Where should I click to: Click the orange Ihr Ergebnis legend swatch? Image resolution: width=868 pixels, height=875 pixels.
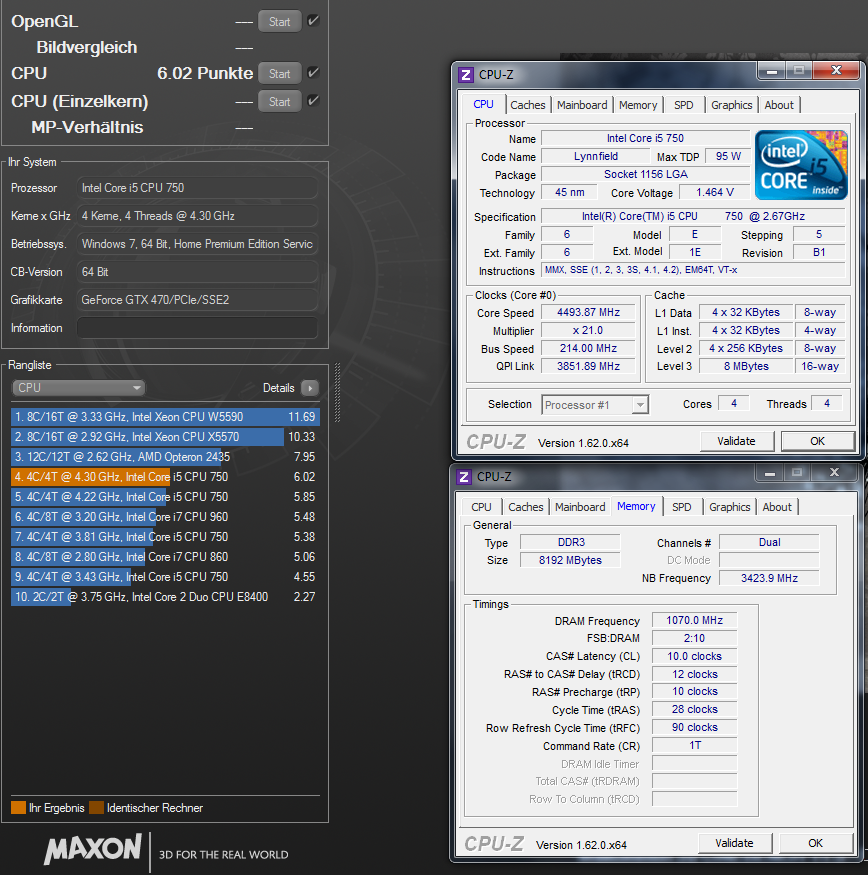click(x=18, y=807)
